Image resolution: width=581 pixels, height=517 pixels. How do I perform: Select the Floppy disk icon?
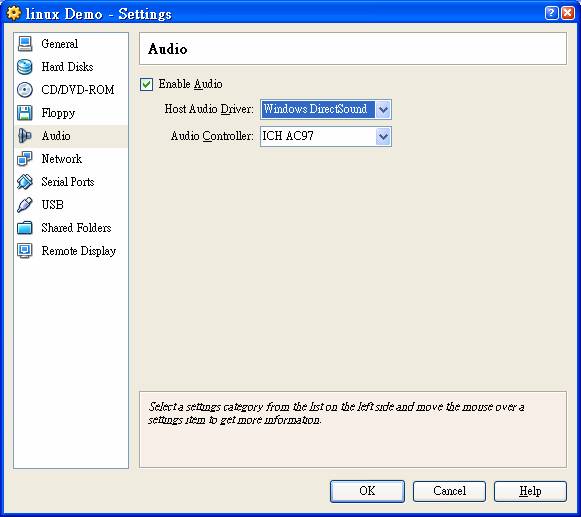coord(25,113)
